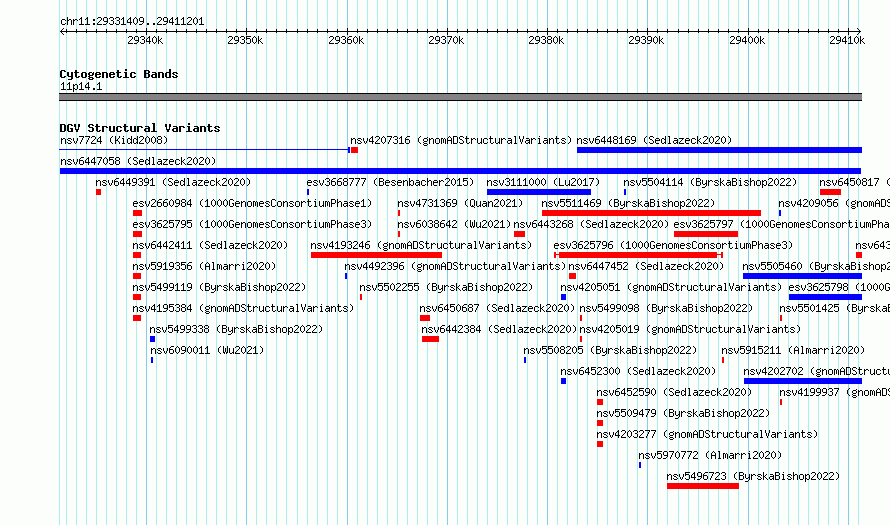Image resolution: width=890 pixels, height=525 pixels.
Task: Open nsv6038642 (Wu2021) label
Action: [x=454, y=224]
